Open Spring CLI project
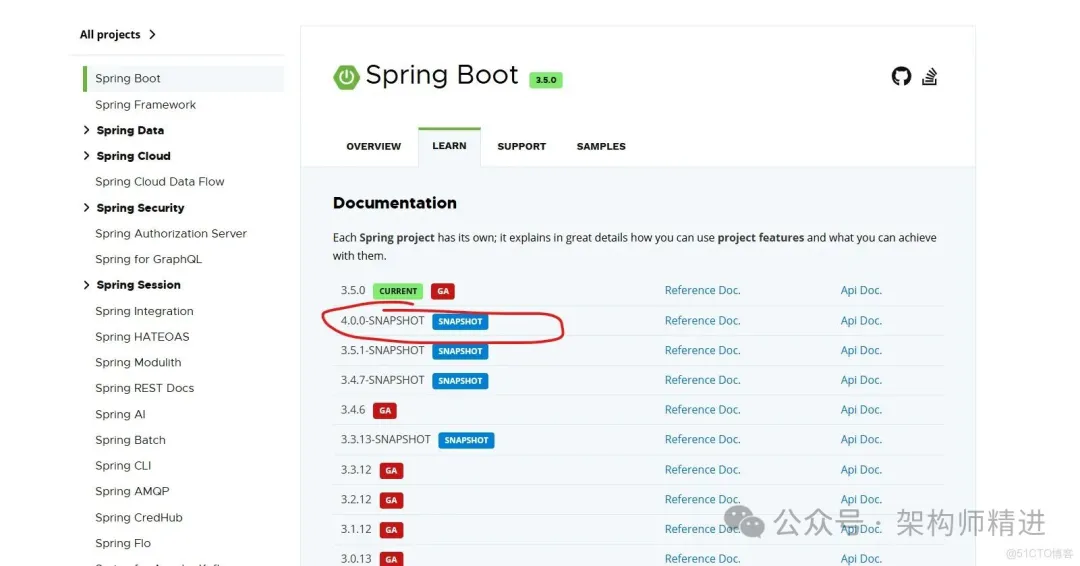Image resolution: width=1080 pixels, height=566 pixels. click(123, 465)
